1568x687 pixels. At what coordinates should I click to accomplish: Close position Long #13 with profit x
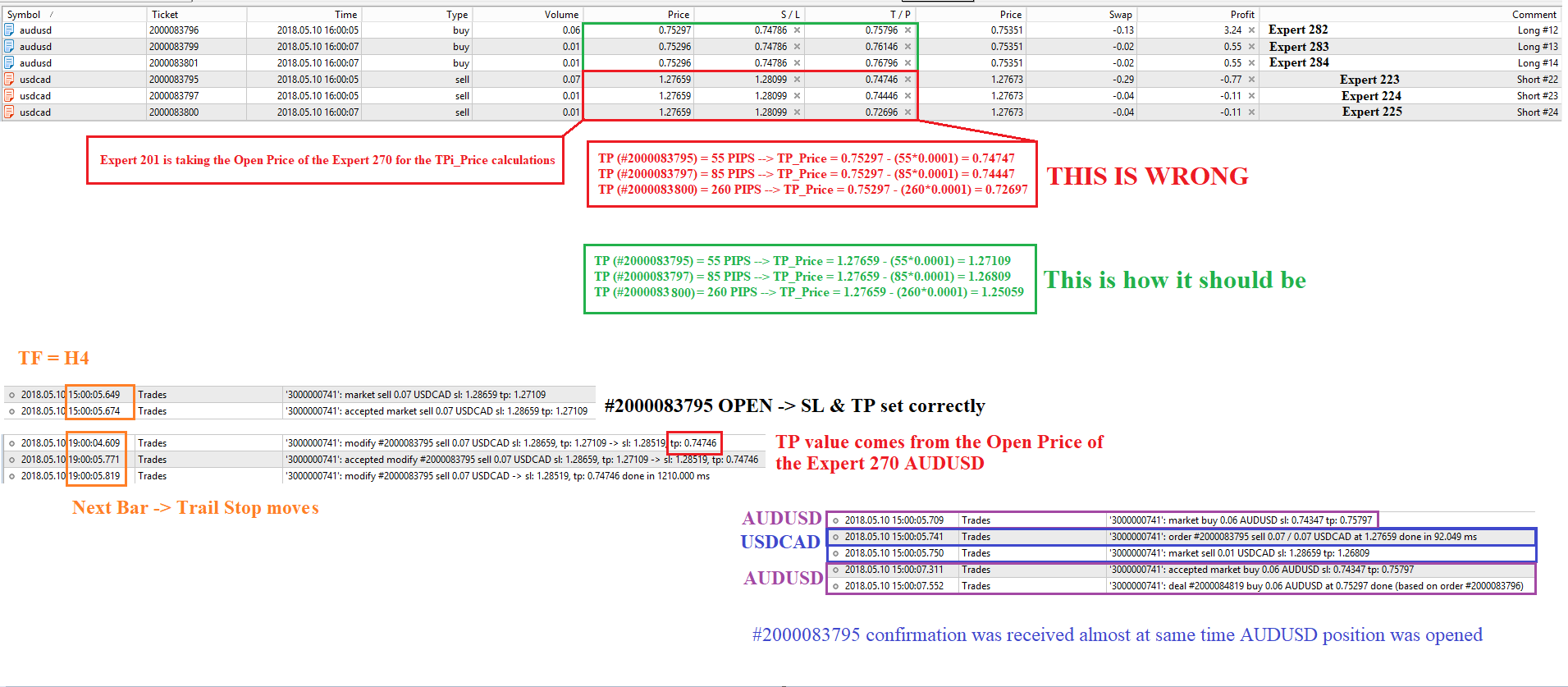click(1251, 47)
